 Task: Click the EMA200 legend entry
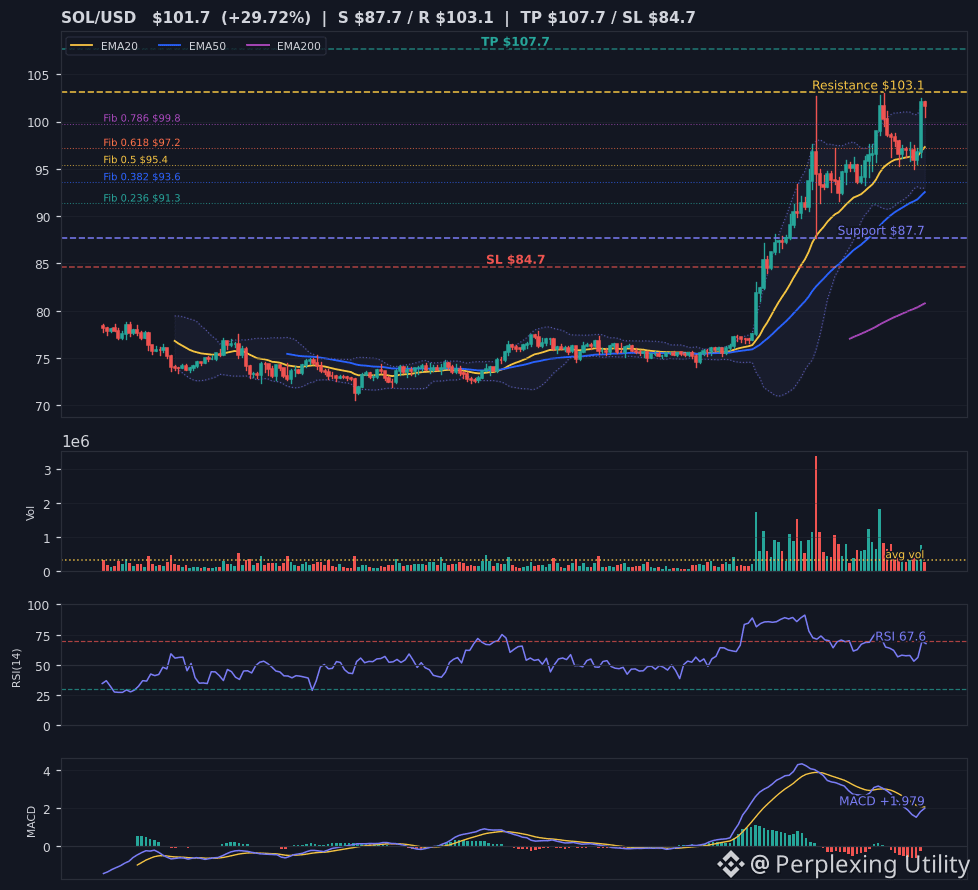(x=283, y=46)
